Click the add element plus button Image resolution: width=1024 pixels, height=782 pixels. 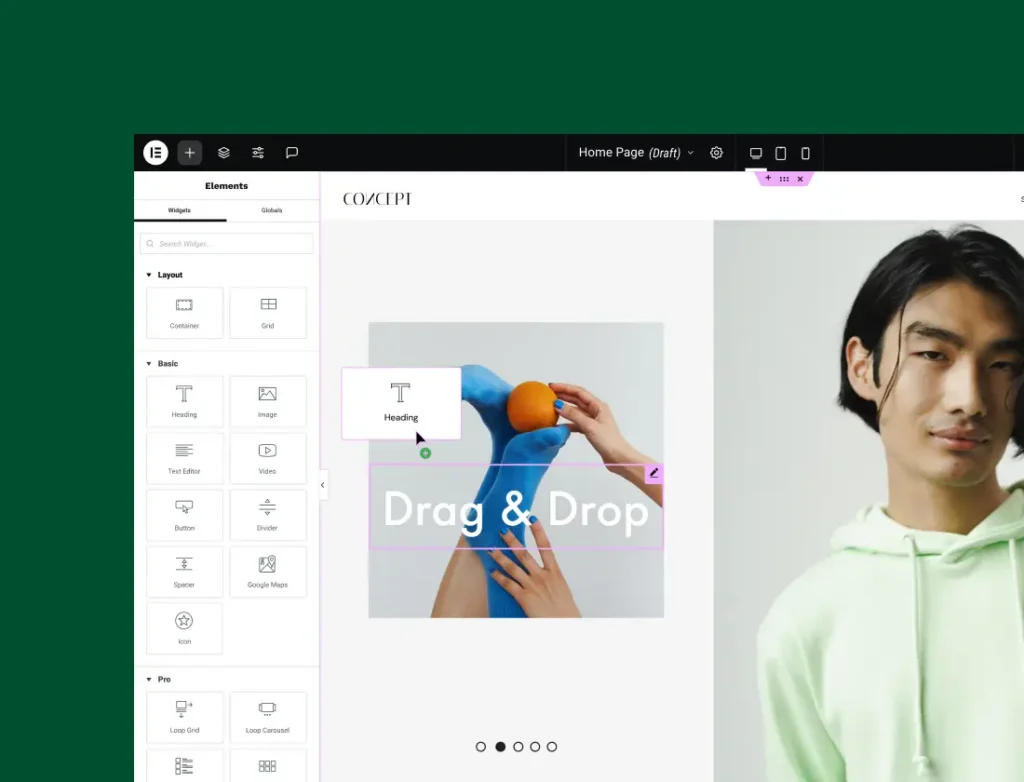coord(190,153)
